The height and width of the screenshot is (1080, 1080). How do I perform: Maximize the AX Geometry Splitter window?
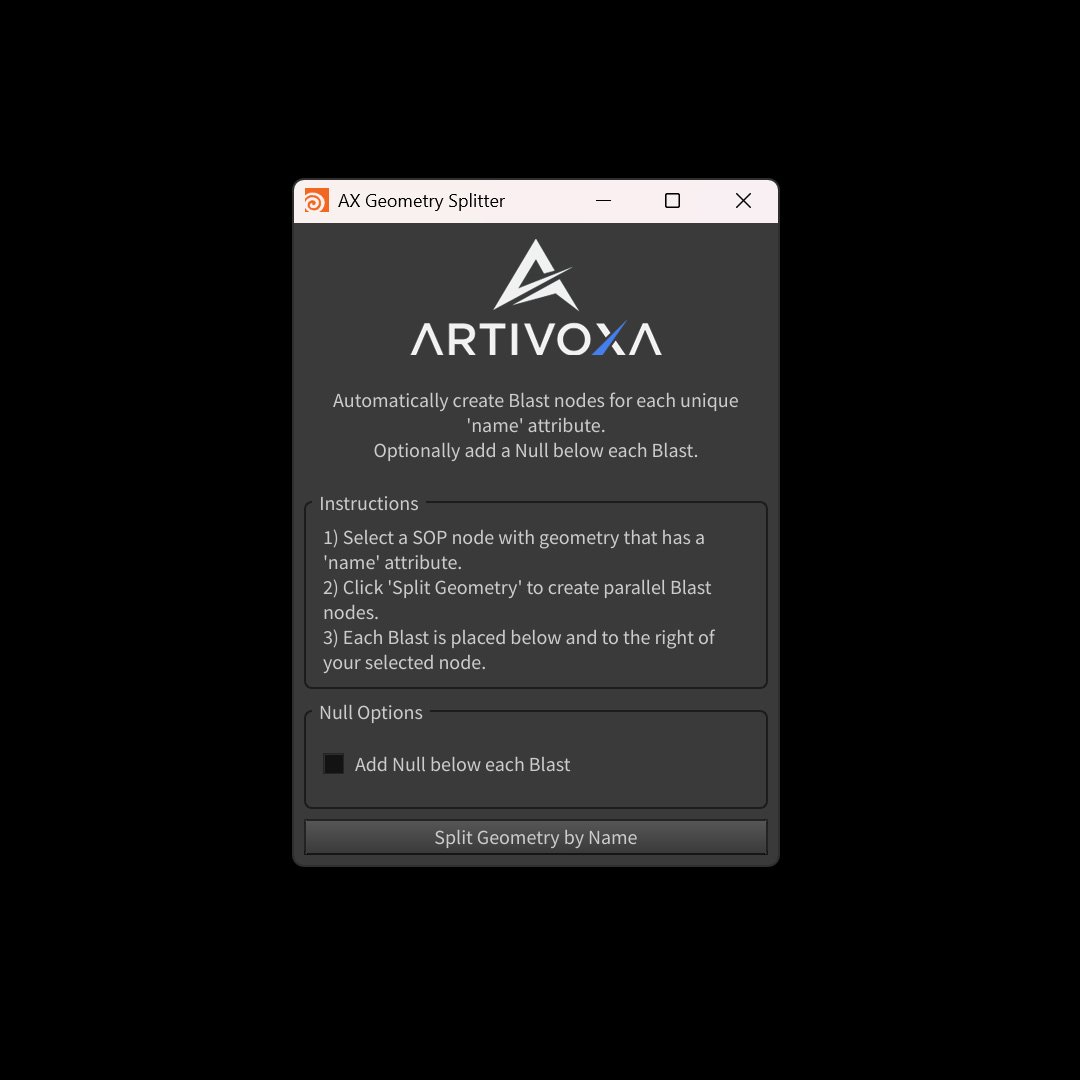(x=672, y=200)
